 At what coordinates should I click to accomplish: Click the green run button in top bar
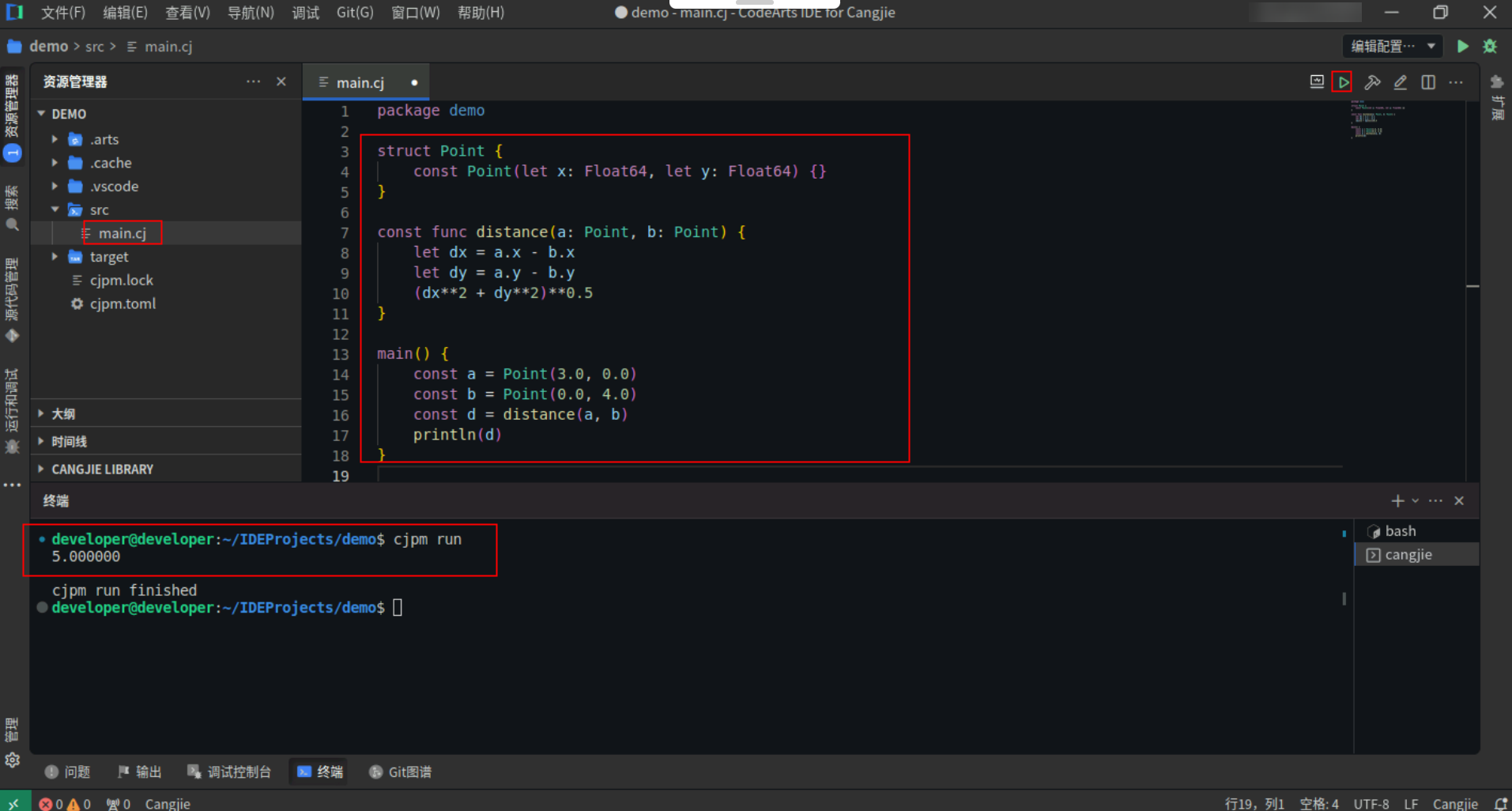pyautogui.click(x=1463, y=47)
